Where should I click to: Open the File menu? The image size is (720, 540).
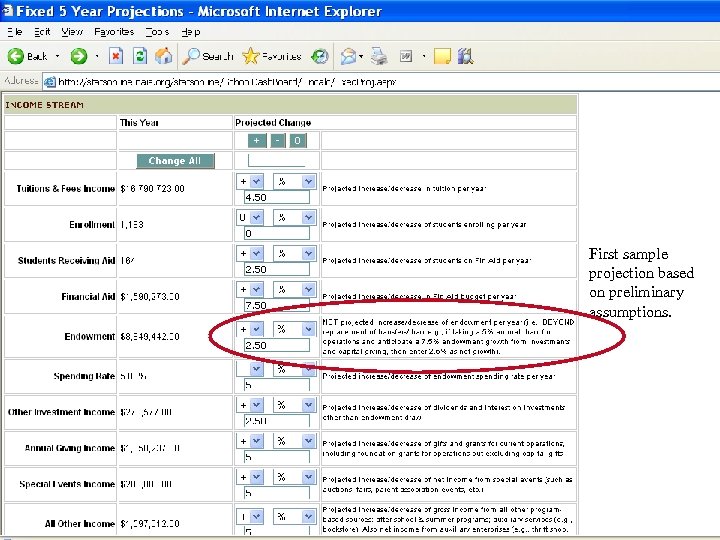(x=15, y=32)
